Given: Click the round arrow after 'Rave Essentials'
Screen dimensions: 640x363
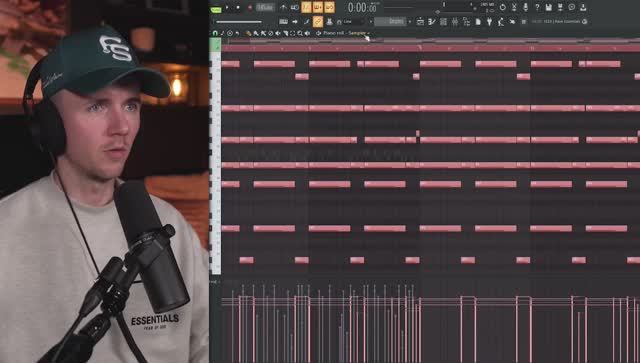Looking at the screenshot, I should click(x=585, y=22).
